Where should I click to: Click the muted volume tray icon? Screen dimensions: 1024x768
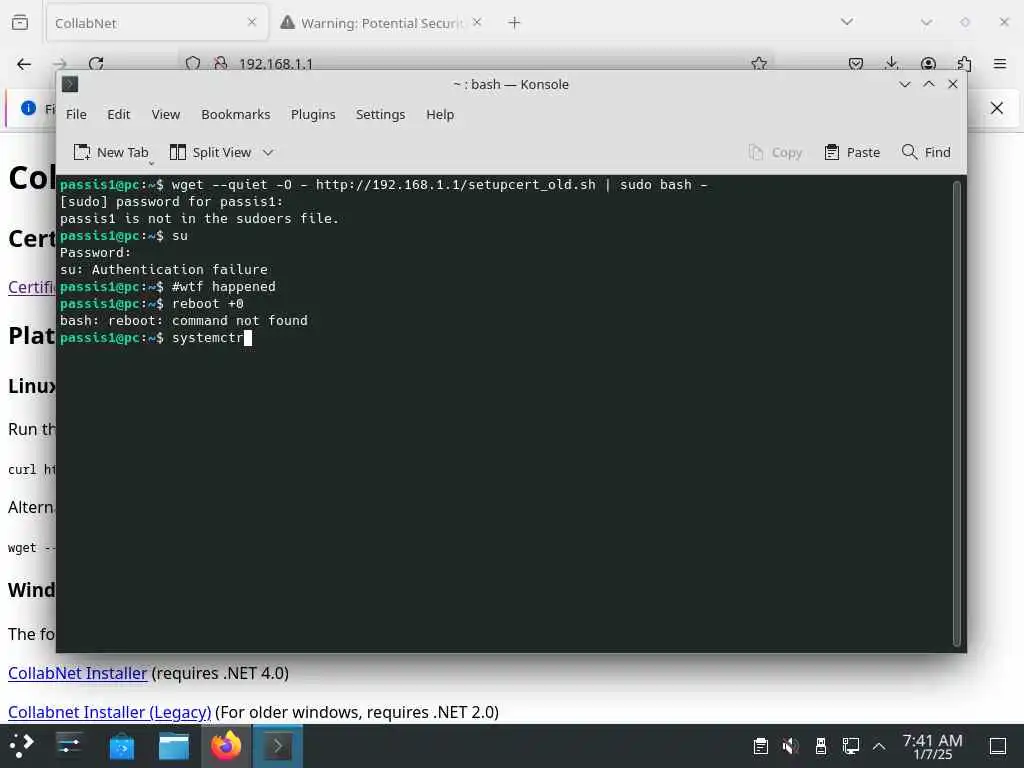point(791,746)
